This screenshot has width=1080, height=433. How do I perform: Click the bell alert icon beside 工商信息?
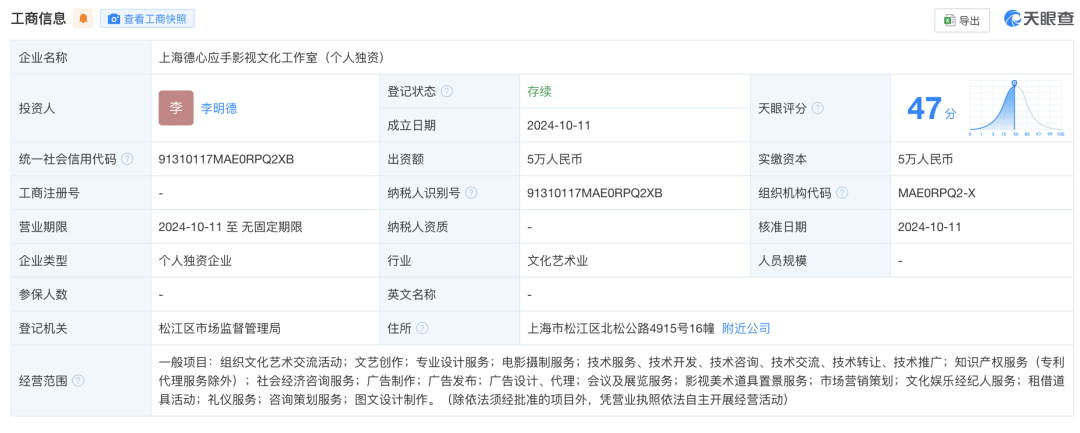coord(83,18)
